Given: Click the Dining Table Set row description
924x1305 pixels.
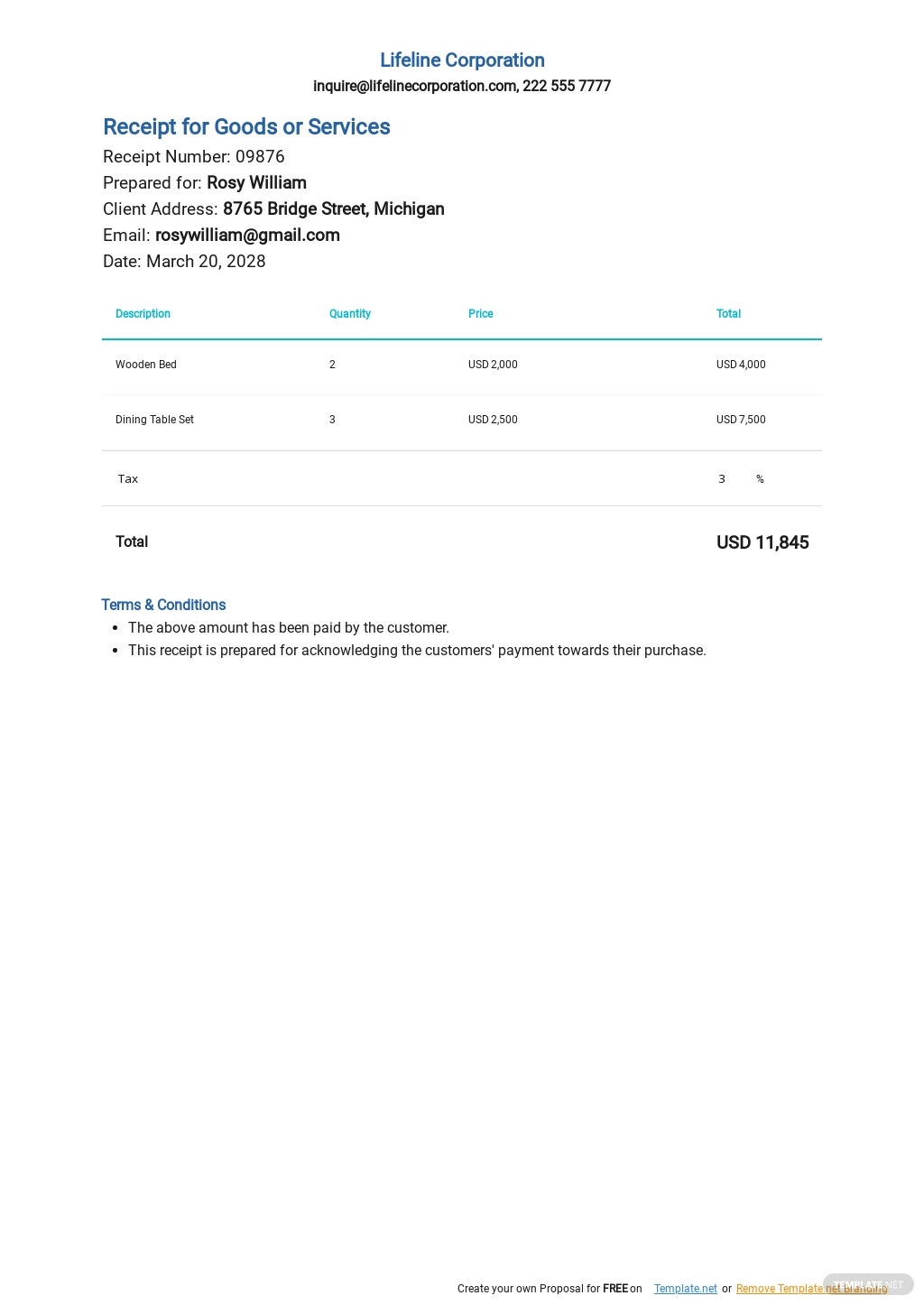Looking at the screenshot, I should [154, 420].
